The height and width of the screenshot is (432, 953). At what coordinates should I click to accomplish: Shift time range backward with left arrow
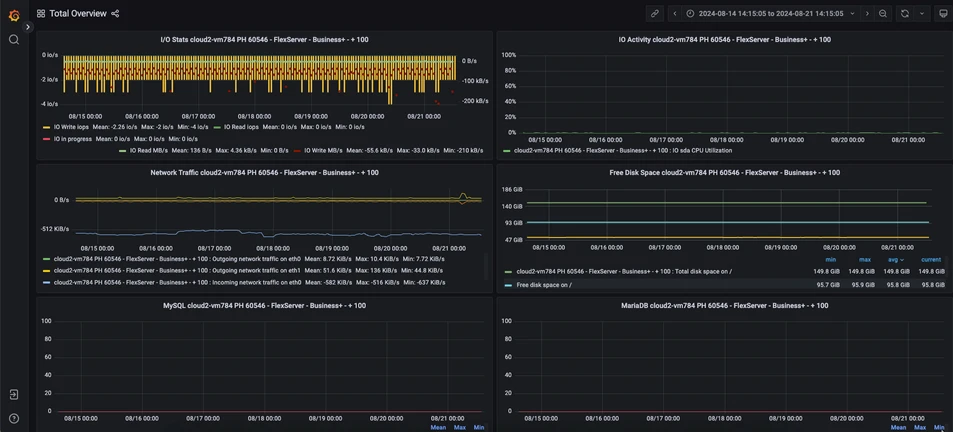coord(675,14)
